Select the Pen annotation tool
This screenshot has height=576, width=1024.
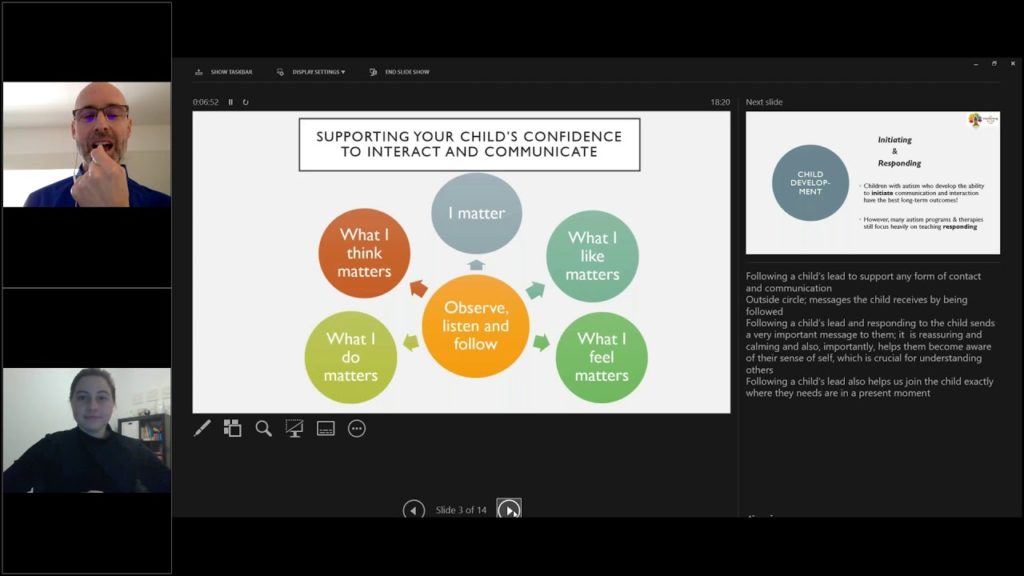(x=203, y=428)
